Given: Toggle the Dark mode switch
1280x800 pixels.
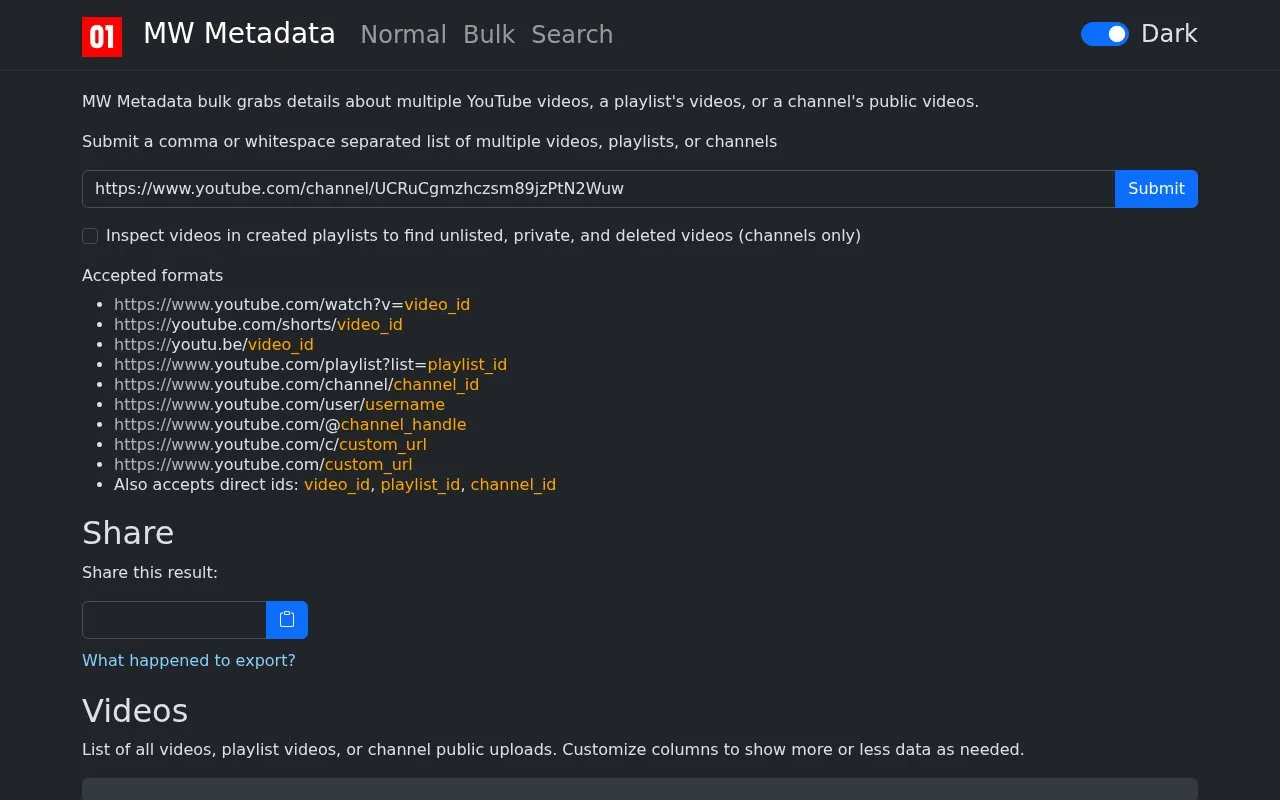Looking at the screenshot, I should click(1105, 34).
